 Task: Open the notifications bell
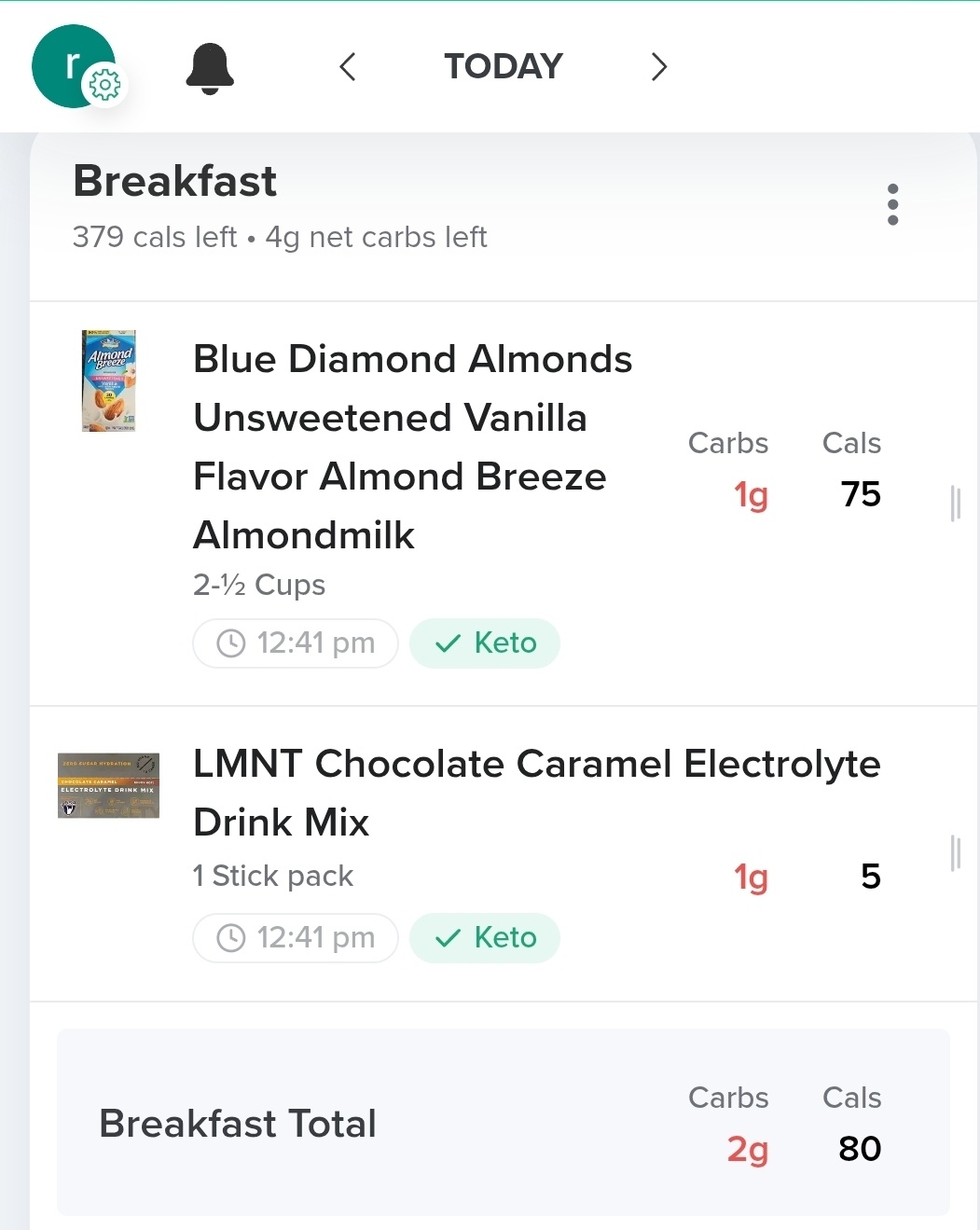pyautogui.click(x=210, y=68)
